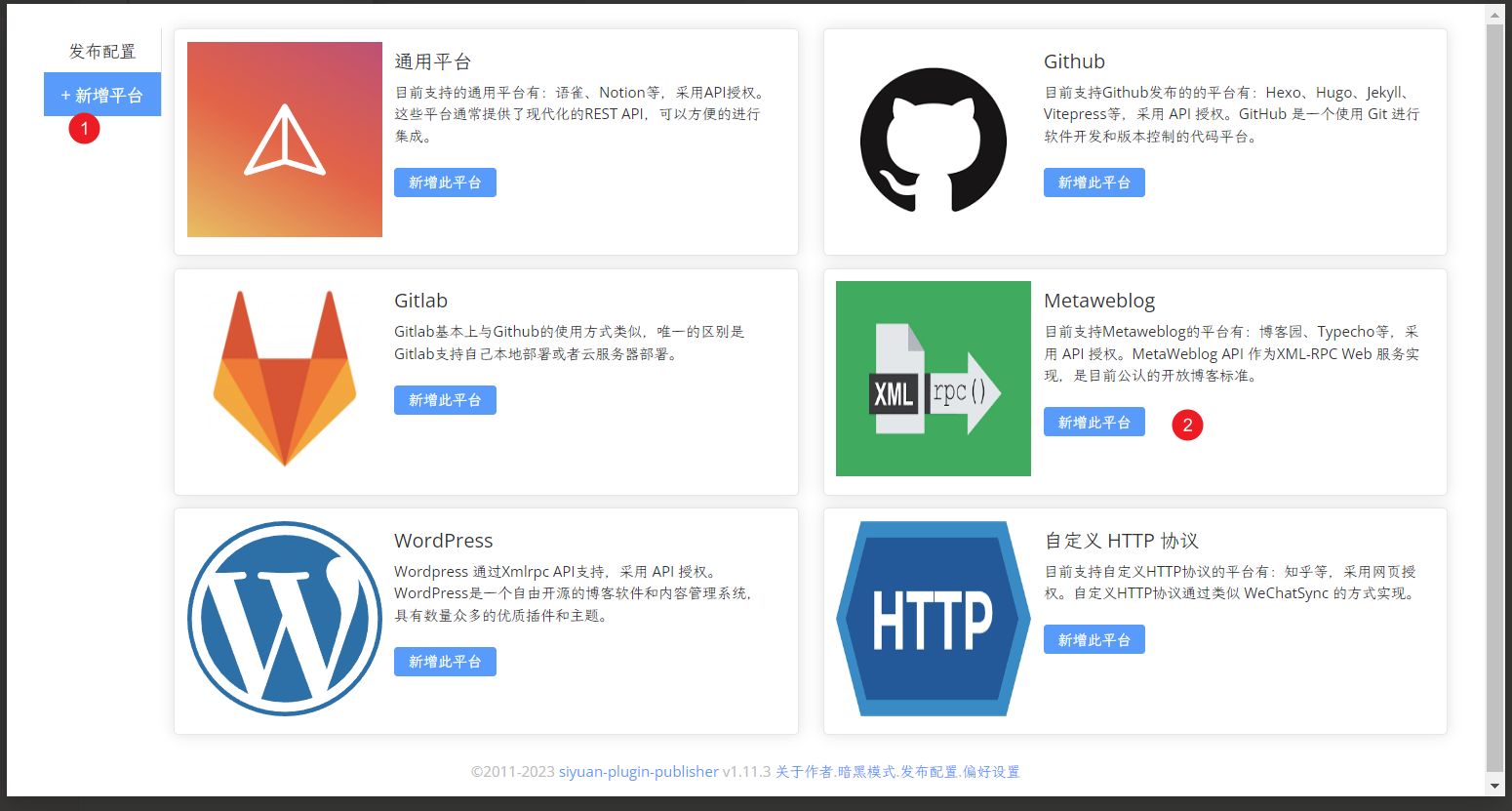Open 偏好设置 from the footer

tap(991, 772)
